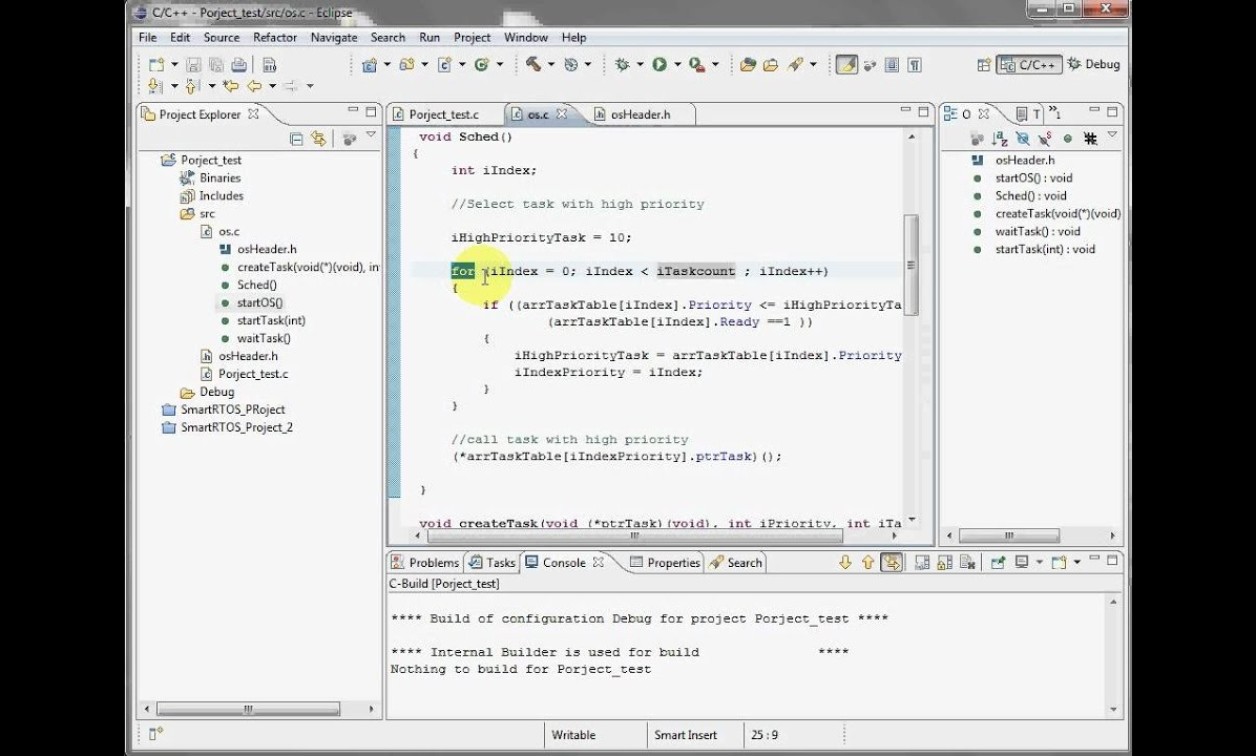Click the editor vertical scrollbar thumb
Image resolution: width=1256 pixels, height=756 pixels.
(x=911, y=265)
